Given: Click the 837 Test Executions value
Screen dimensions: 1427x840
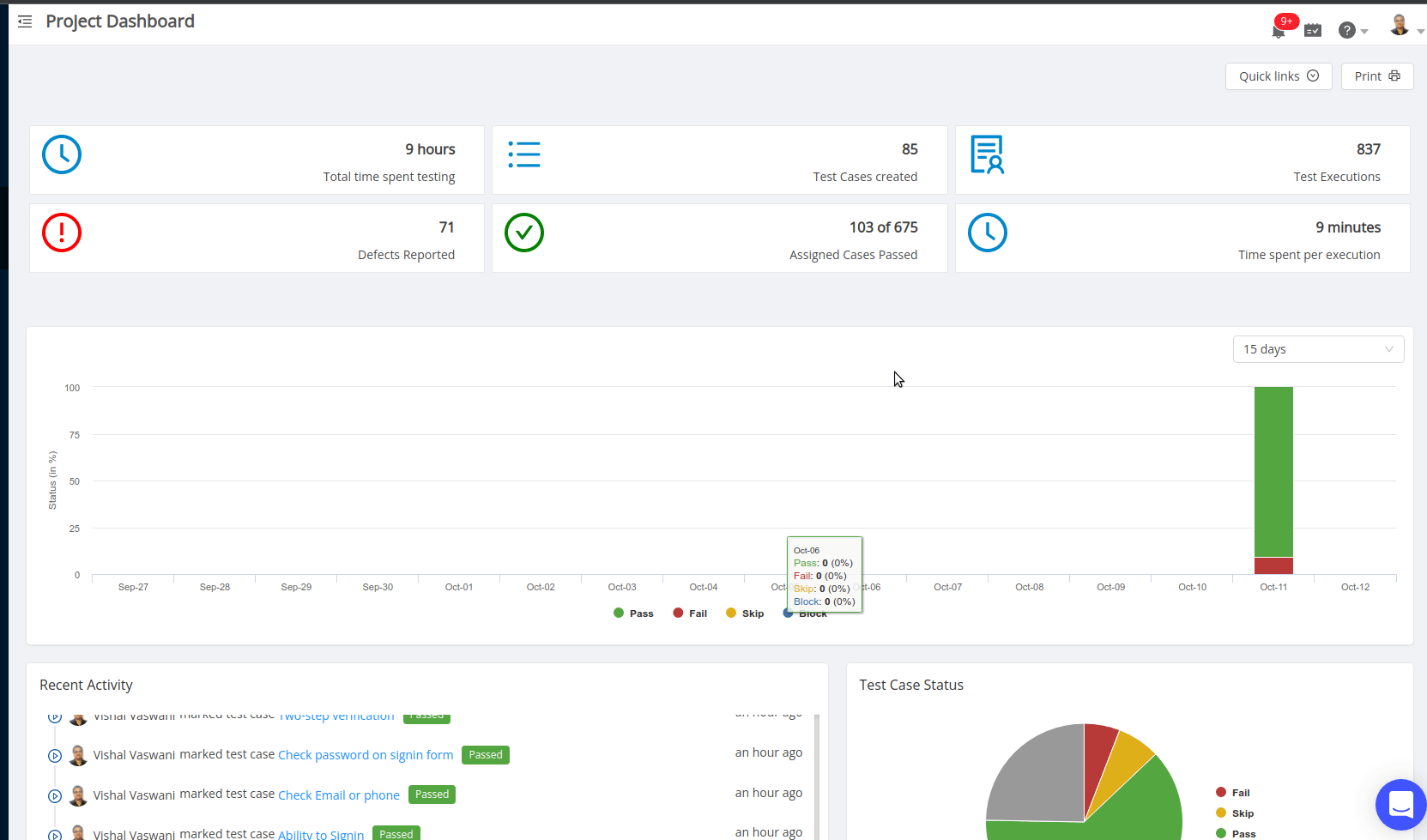Looking at the screenshot, I should point(1368,149).
